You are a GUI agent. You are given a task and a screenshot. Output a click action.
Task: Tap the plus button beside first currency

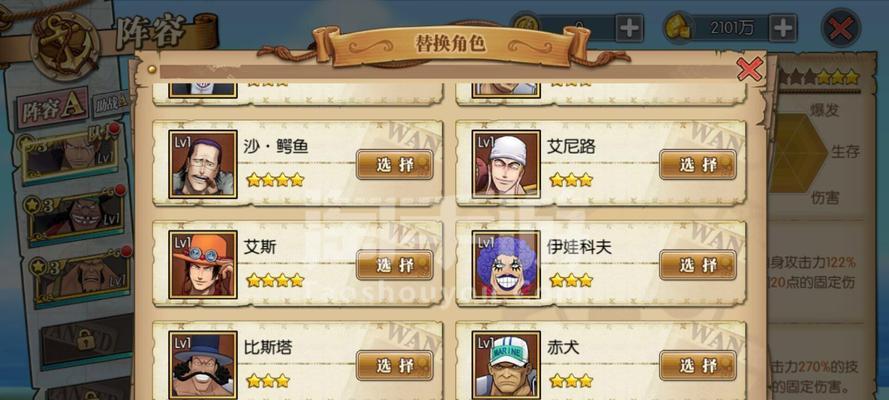point(629,28)
